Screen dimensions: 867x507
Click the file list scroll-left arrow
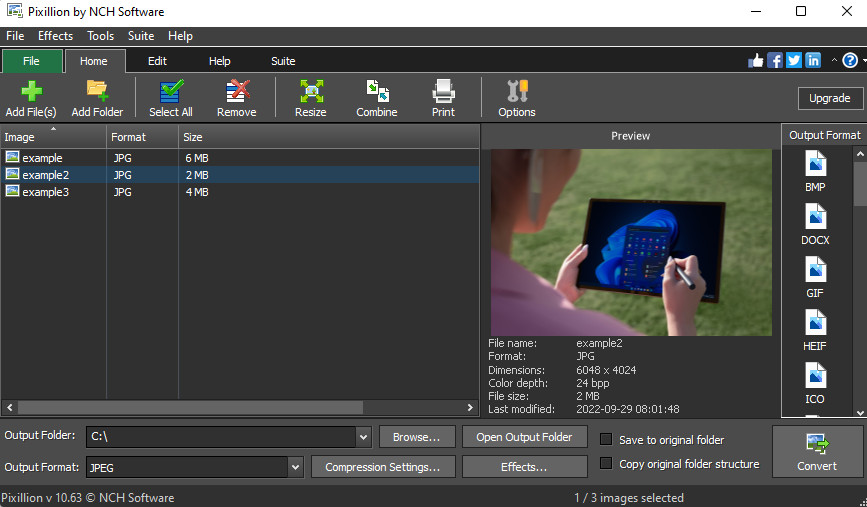(9, 407)
